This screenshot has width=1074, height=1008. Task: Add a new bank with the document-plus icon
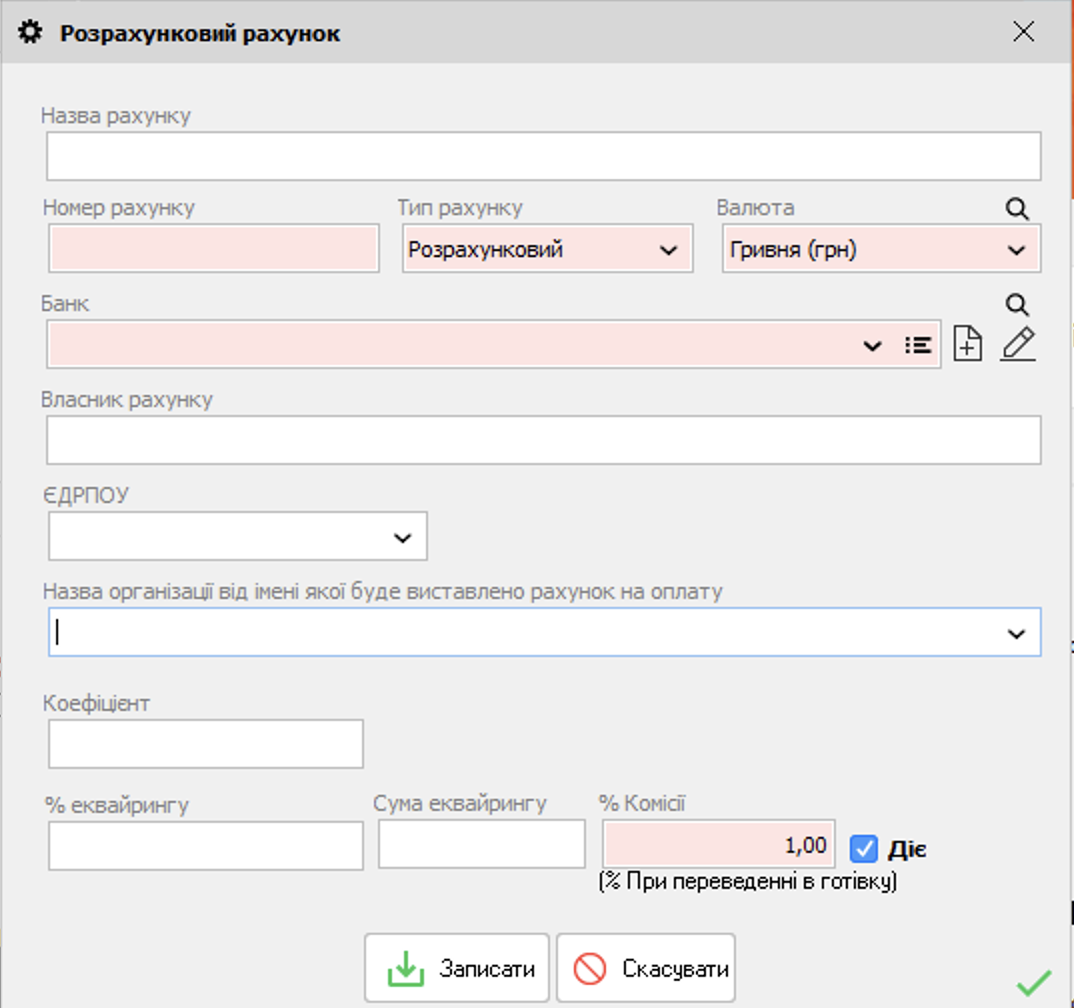point(967,343)
